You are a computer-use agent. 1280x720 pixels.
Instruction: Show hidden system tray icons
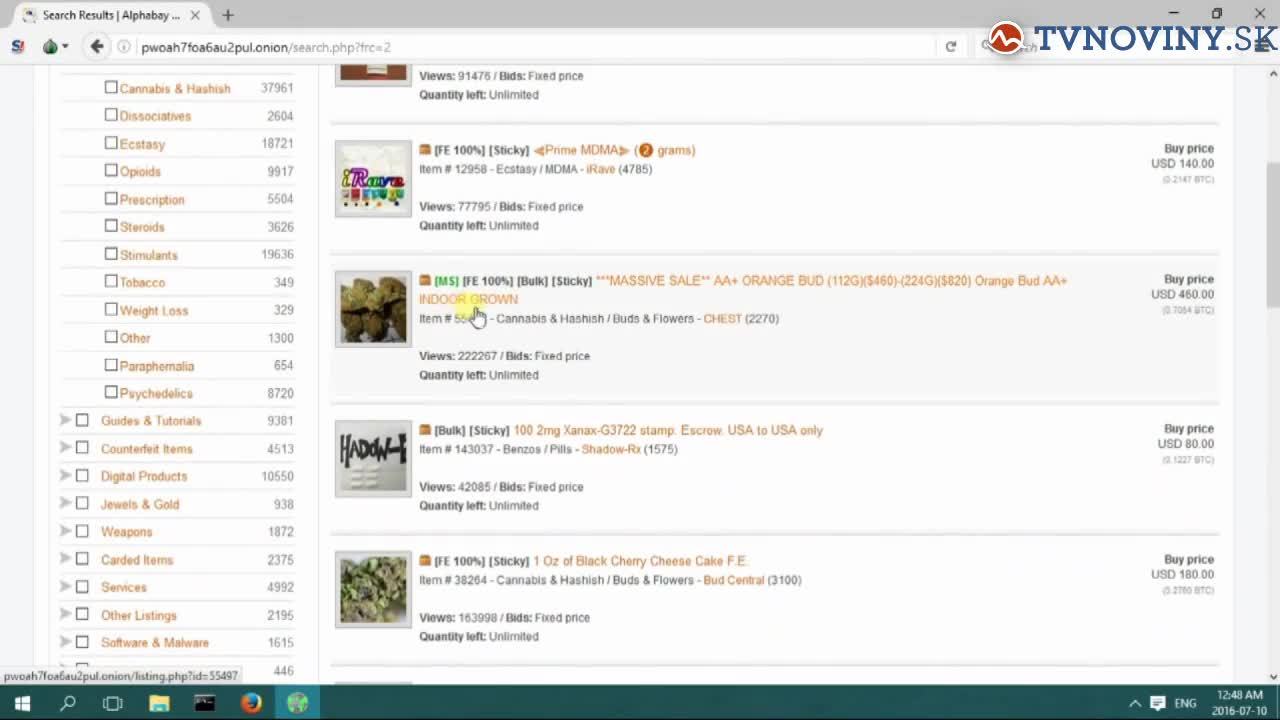click(x=1135, y=703)
